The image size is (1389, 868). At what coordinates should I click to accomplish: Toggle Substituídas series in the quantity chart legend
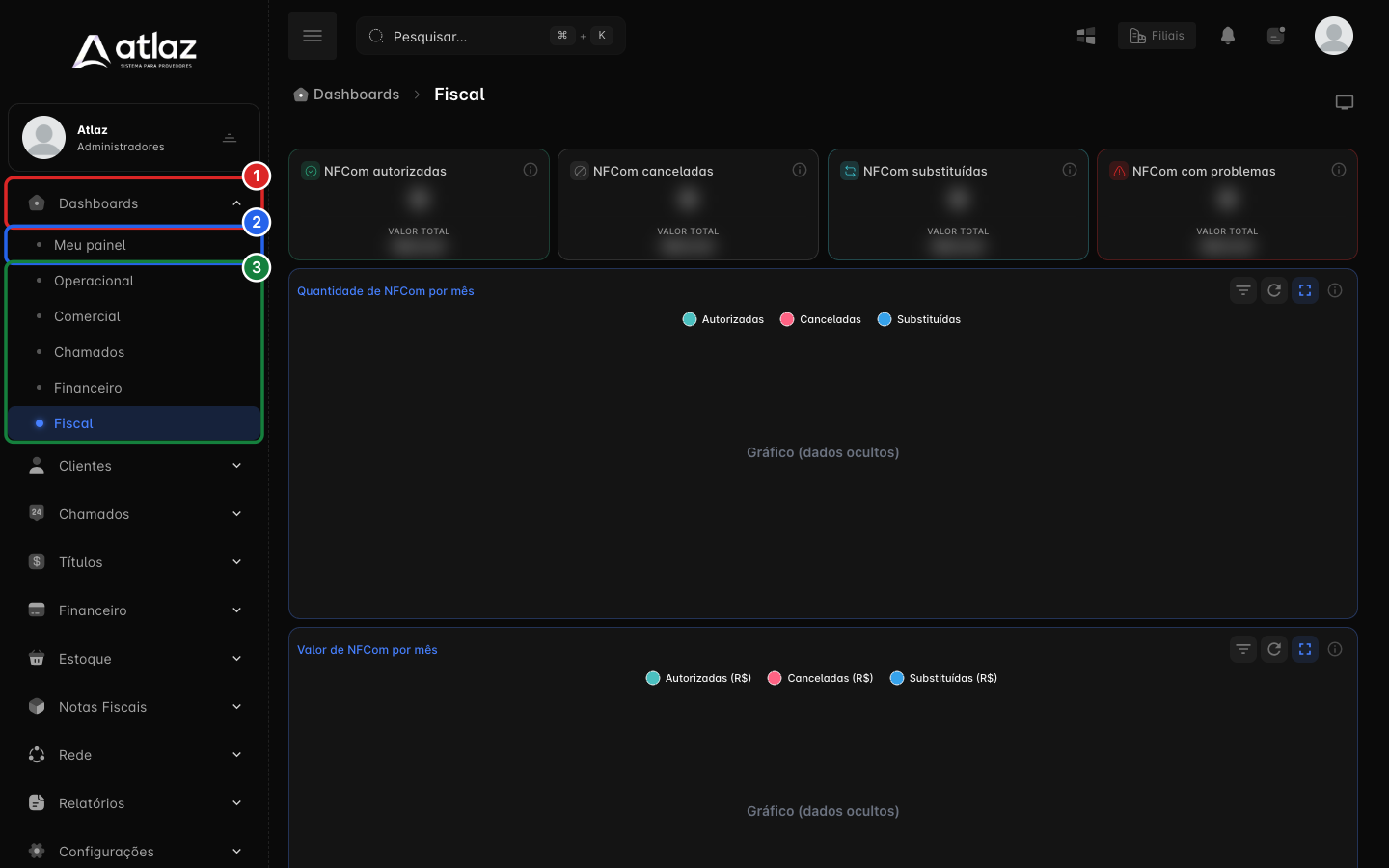[x=918, y=319]
